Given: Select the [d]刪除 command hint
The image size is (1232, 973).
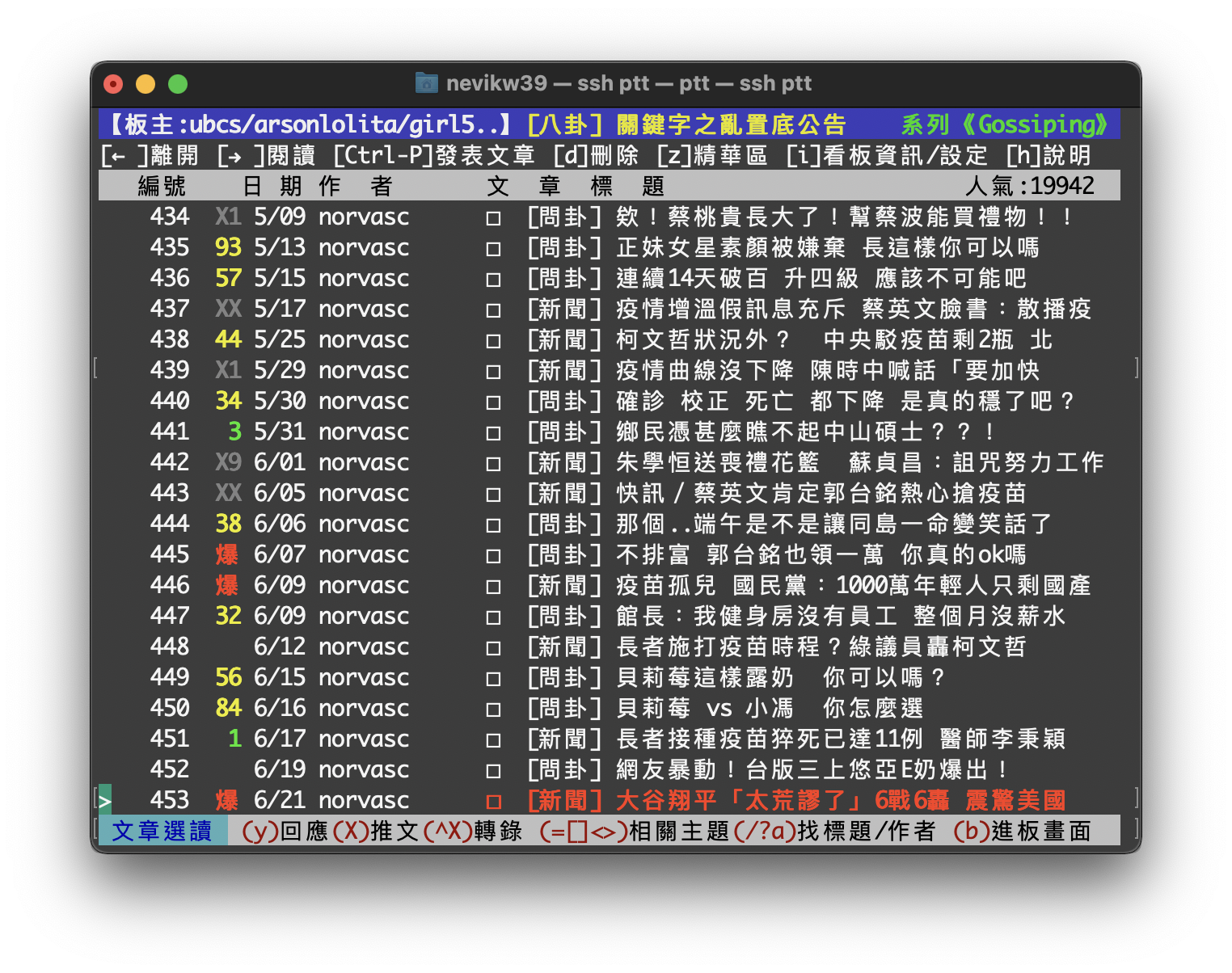Looking at the screenshot, I should coord(596,155).
